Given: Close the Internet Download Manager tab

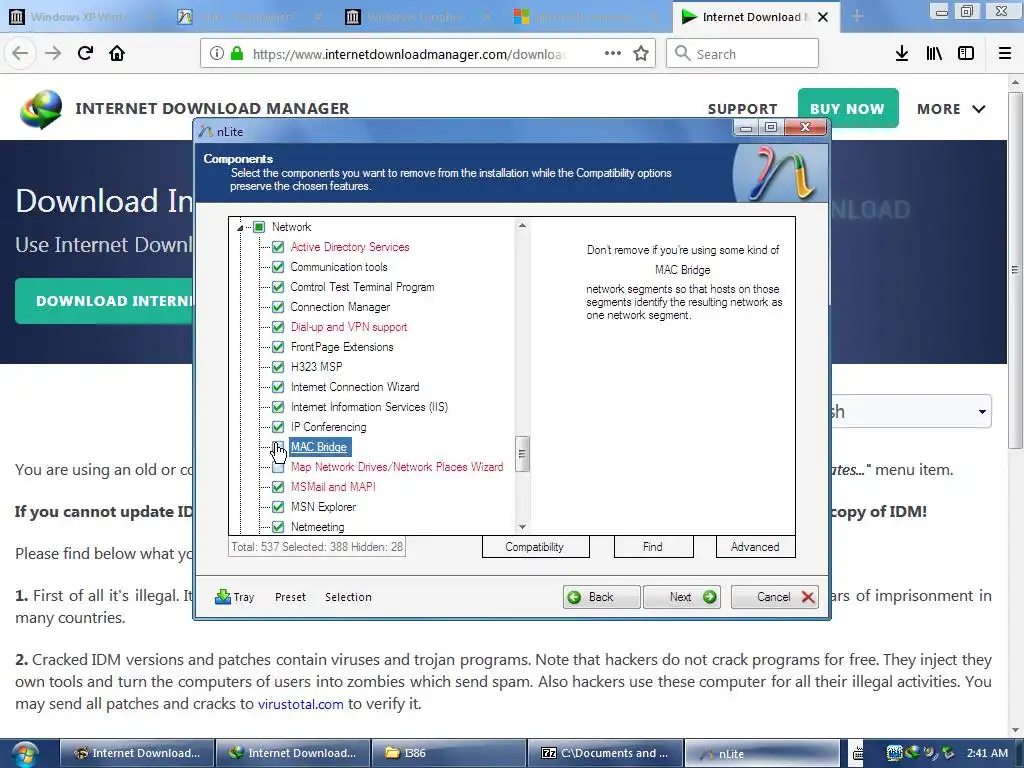Looking at the screenshot, I should [824, 17].
